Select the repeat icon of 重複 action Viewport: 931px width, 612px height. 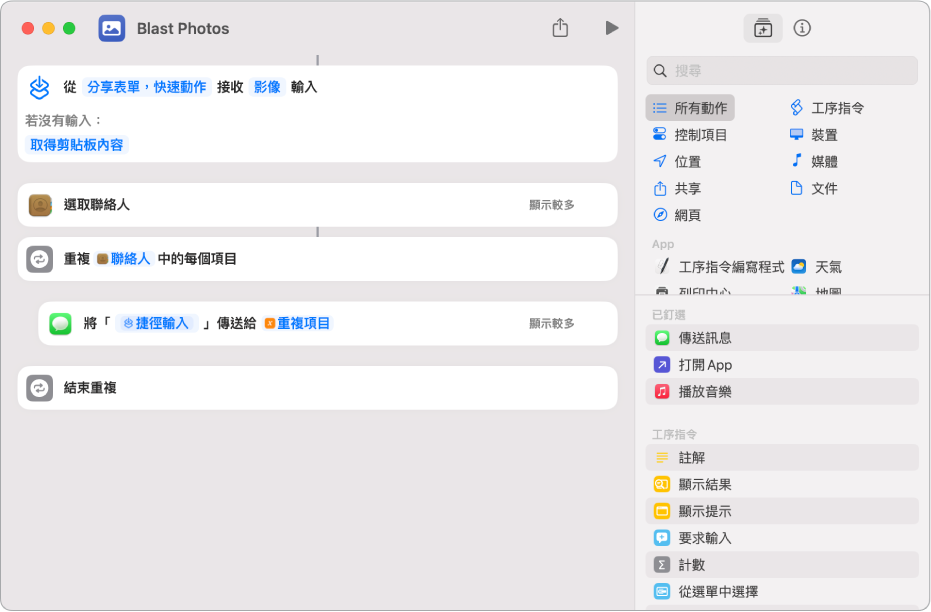[40, 259]
